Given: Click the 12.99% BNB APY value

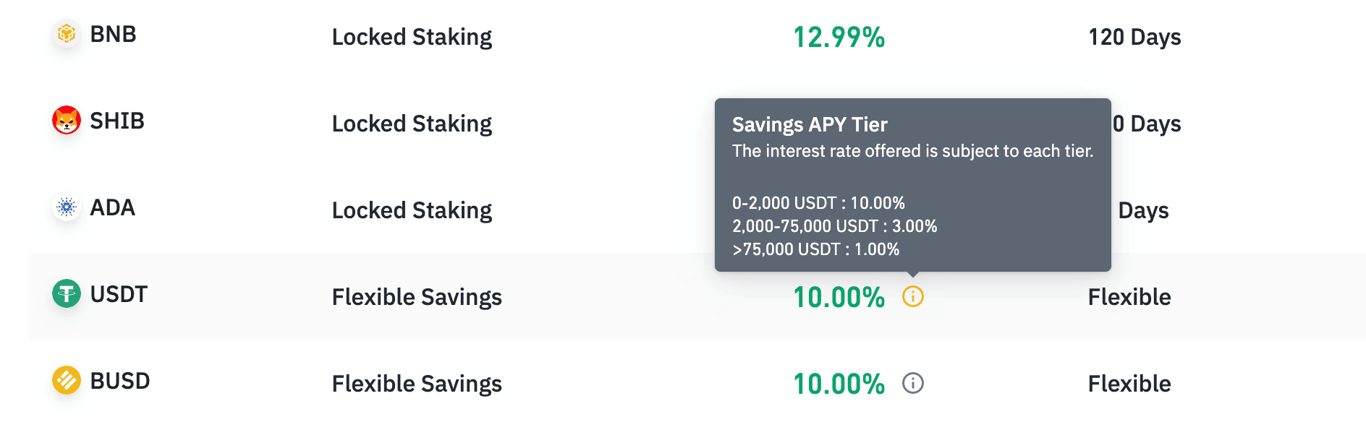Looking at the screenshot, I should tap(838, 37).
